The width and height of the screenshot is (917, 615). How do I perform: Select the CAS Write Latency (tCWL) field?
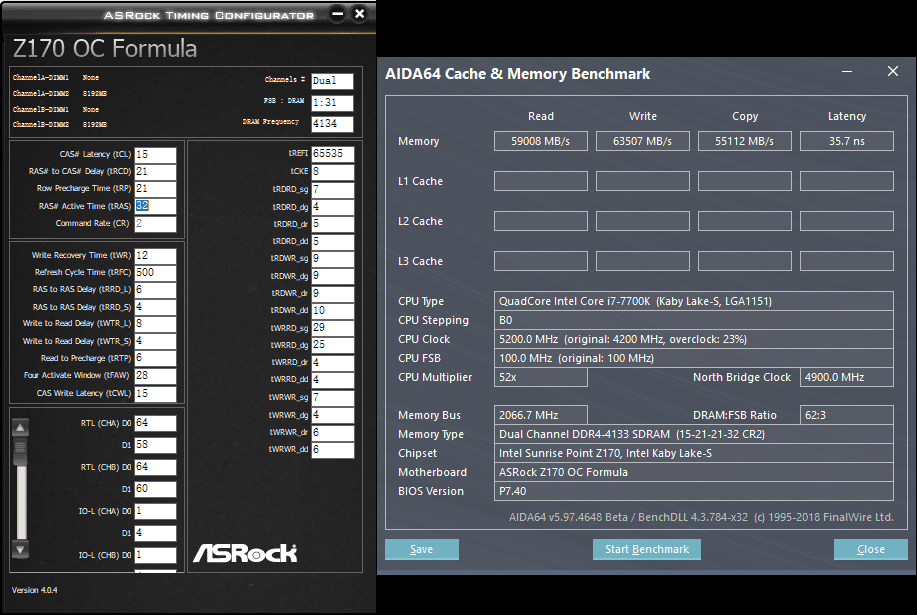point(155,393)
